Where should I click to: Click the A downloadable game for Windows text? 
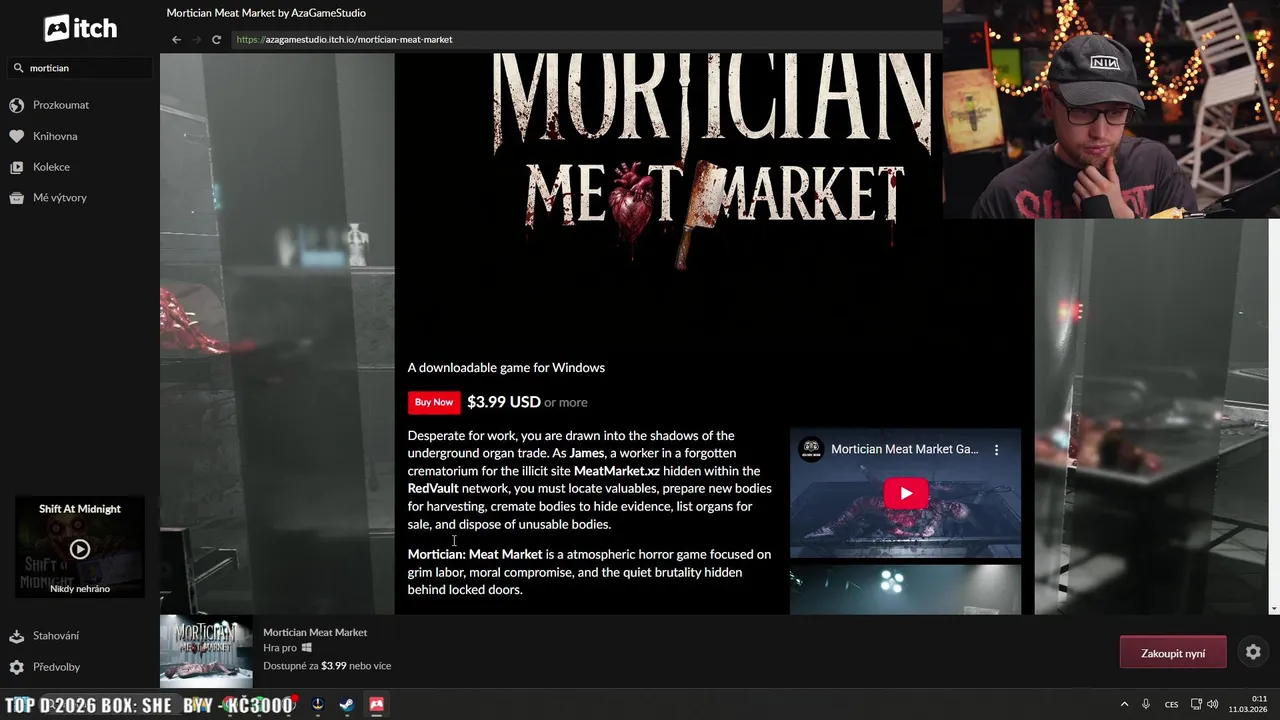click(x=506, y=368)
